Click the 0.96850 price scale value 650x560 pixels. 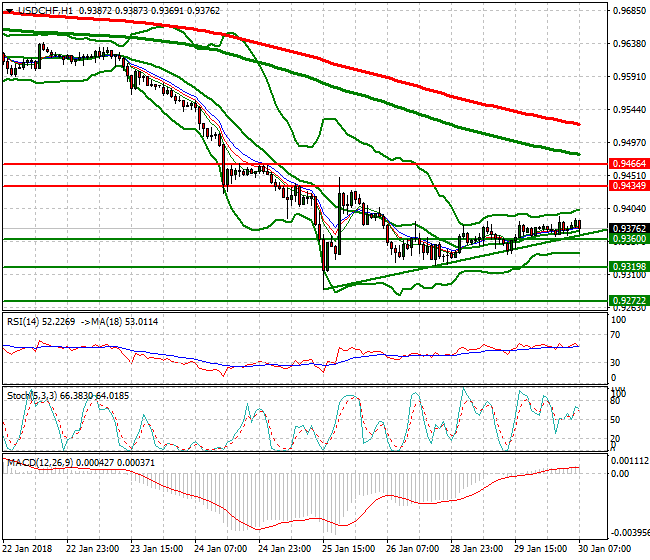click(629, 11)
